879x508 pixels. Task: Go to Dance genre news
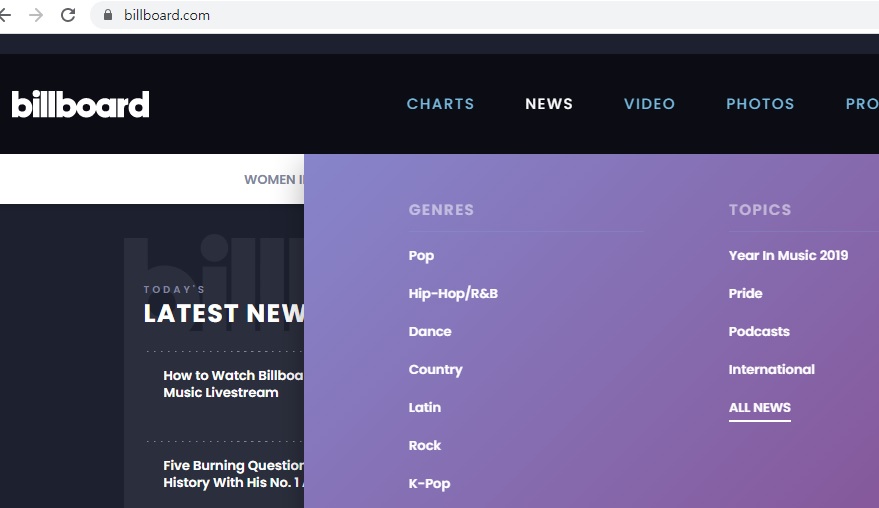click(x=430, y=332)
